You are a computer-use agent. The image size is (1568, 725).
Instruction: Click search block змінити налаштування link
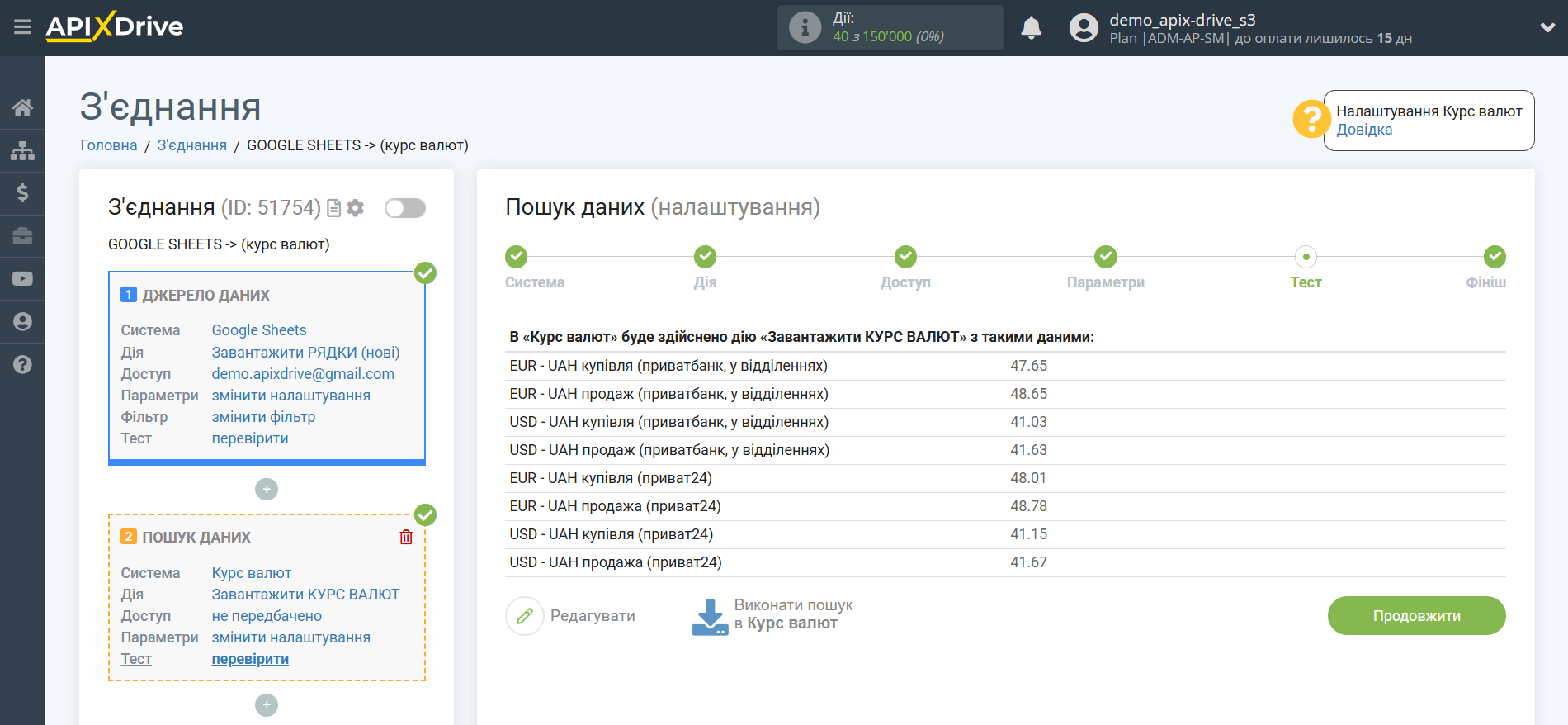290,637
